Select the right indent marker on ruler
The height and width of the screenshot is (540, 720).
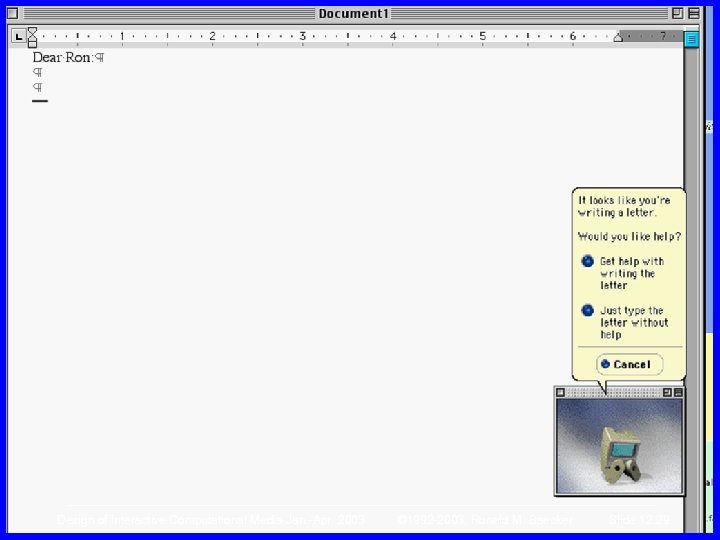(618, 38)
